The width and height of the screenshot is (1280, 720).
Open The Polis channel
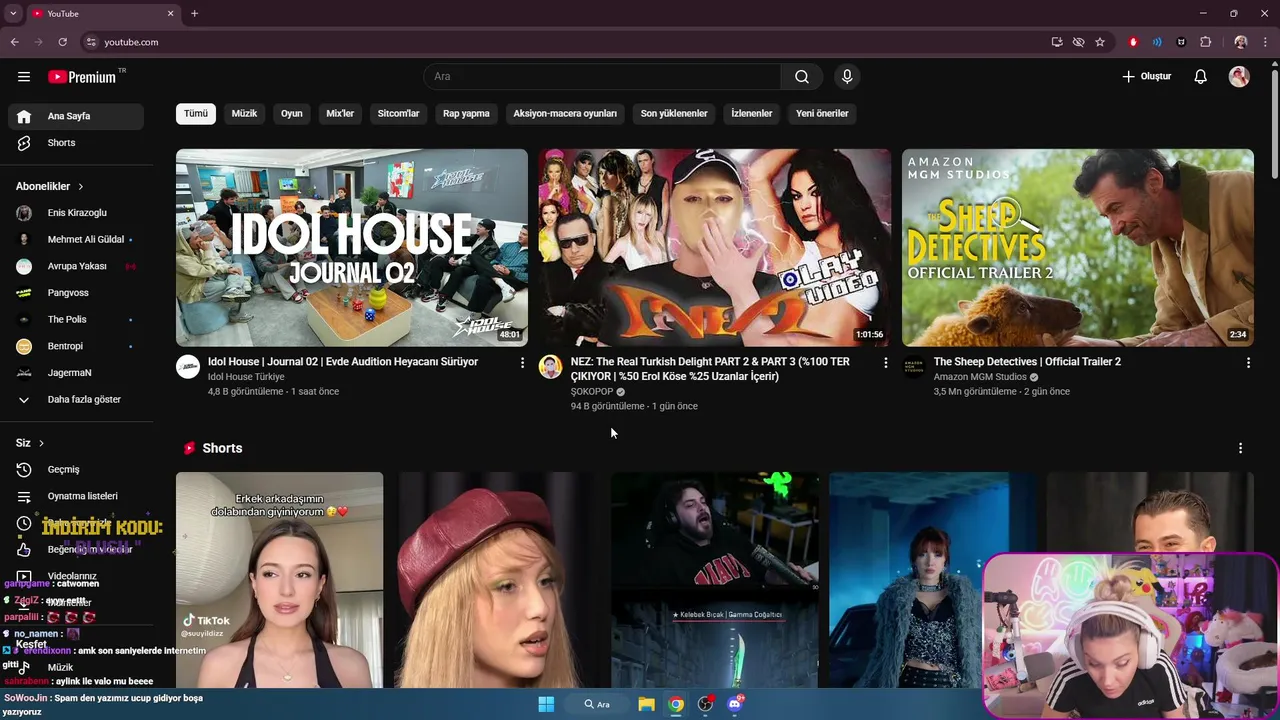(x=76, y=319)
